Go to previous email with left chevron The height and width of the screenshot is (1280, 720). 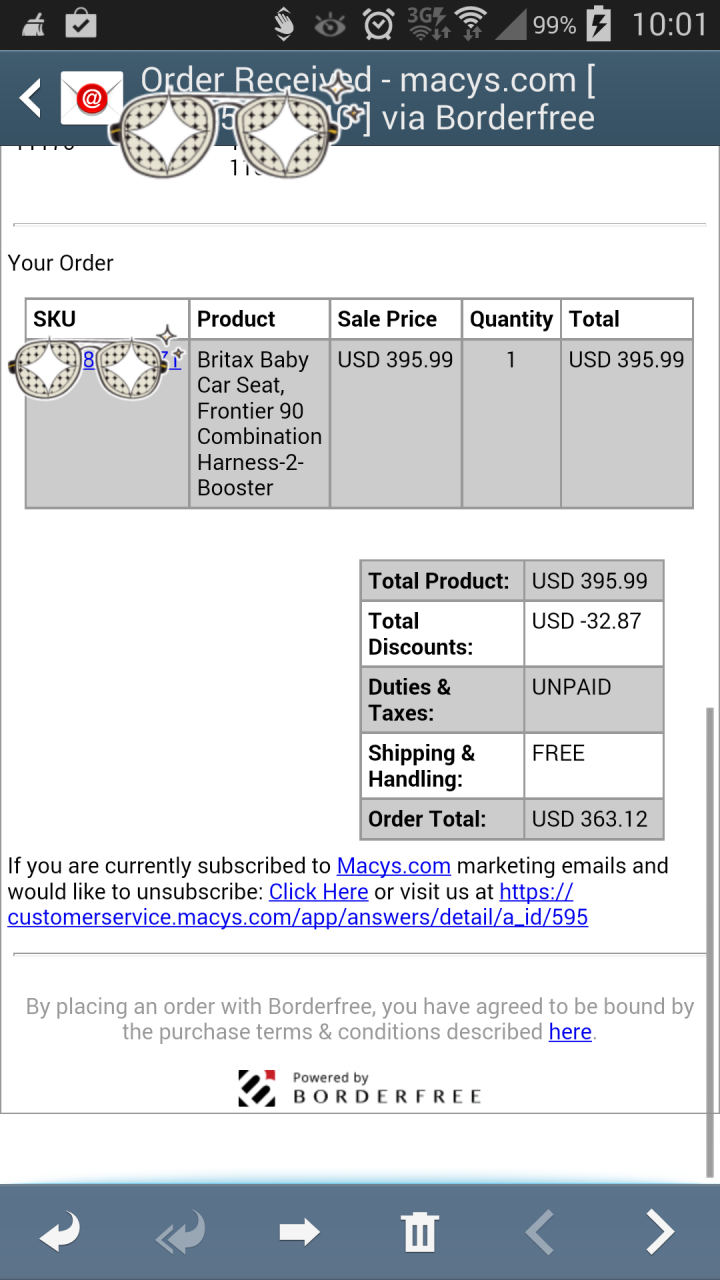pyautogui.click(x=540, y=1233)
